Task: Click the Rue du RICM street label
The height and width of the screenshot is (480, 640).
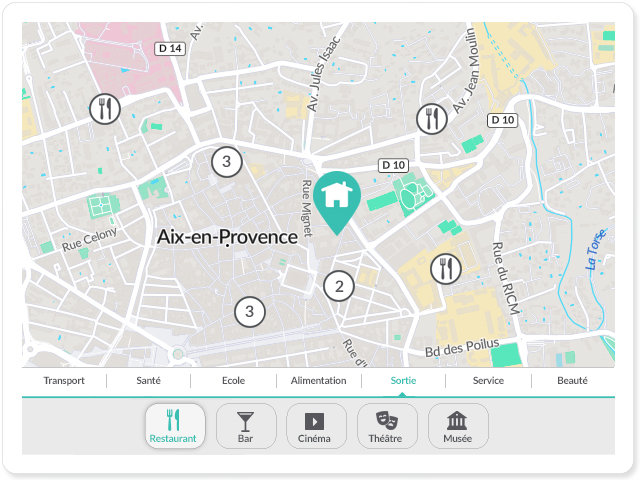Action: 505,278
